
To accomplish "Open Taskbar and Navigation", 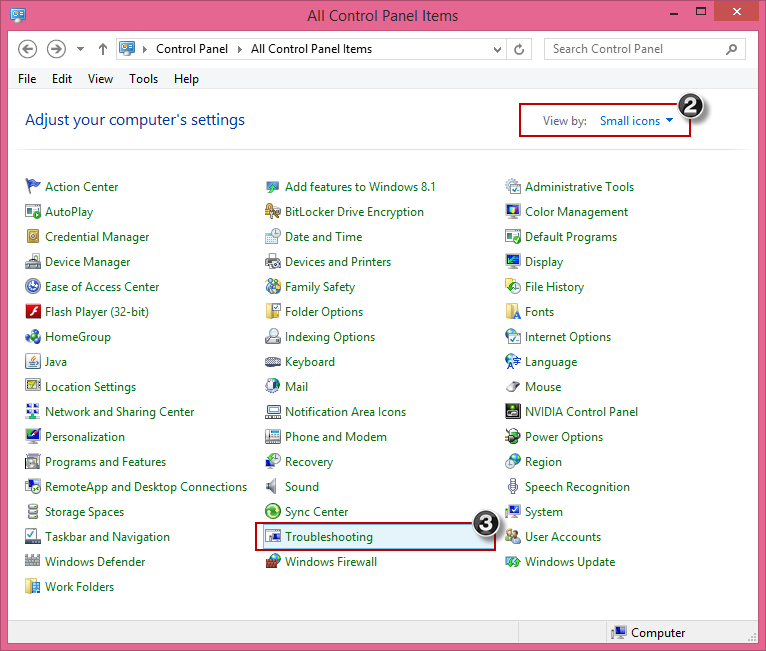I will (107, 536).
